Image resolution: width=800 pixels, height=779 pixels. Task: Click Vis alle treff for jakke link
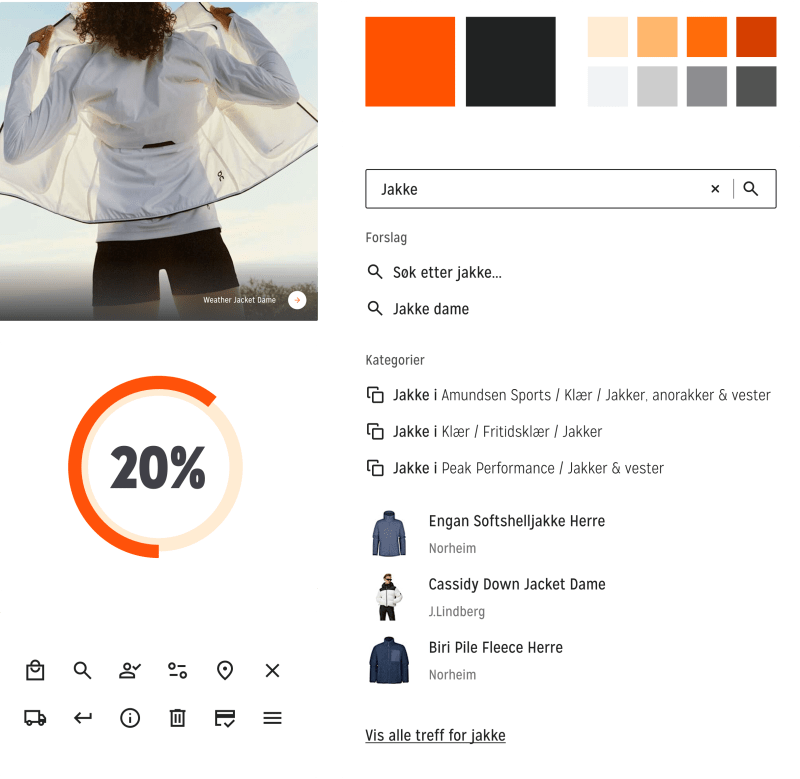coord(435,735)
